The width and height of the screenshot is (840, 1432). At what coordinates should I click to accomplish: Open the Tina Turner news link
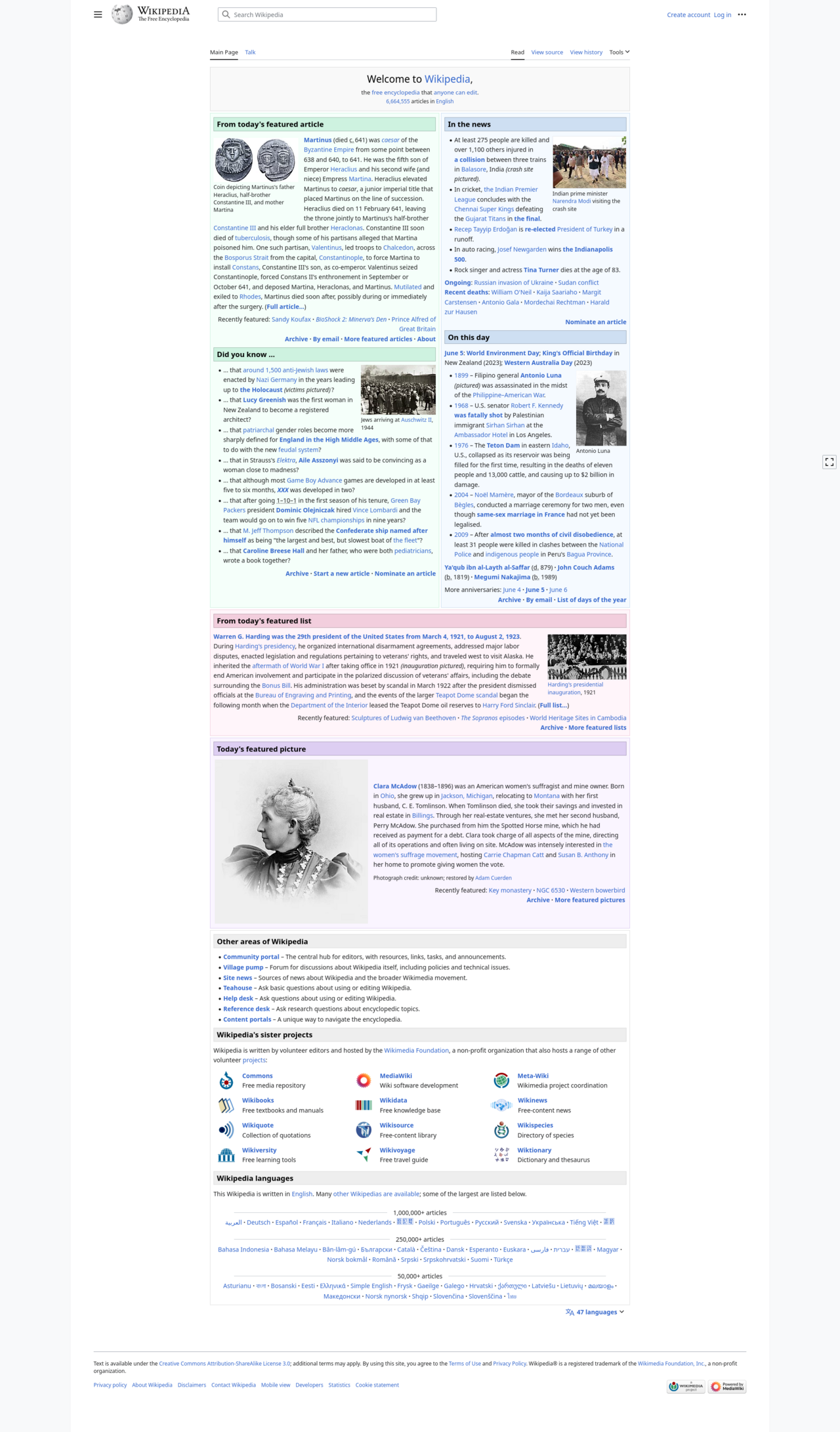coord(541,270)
